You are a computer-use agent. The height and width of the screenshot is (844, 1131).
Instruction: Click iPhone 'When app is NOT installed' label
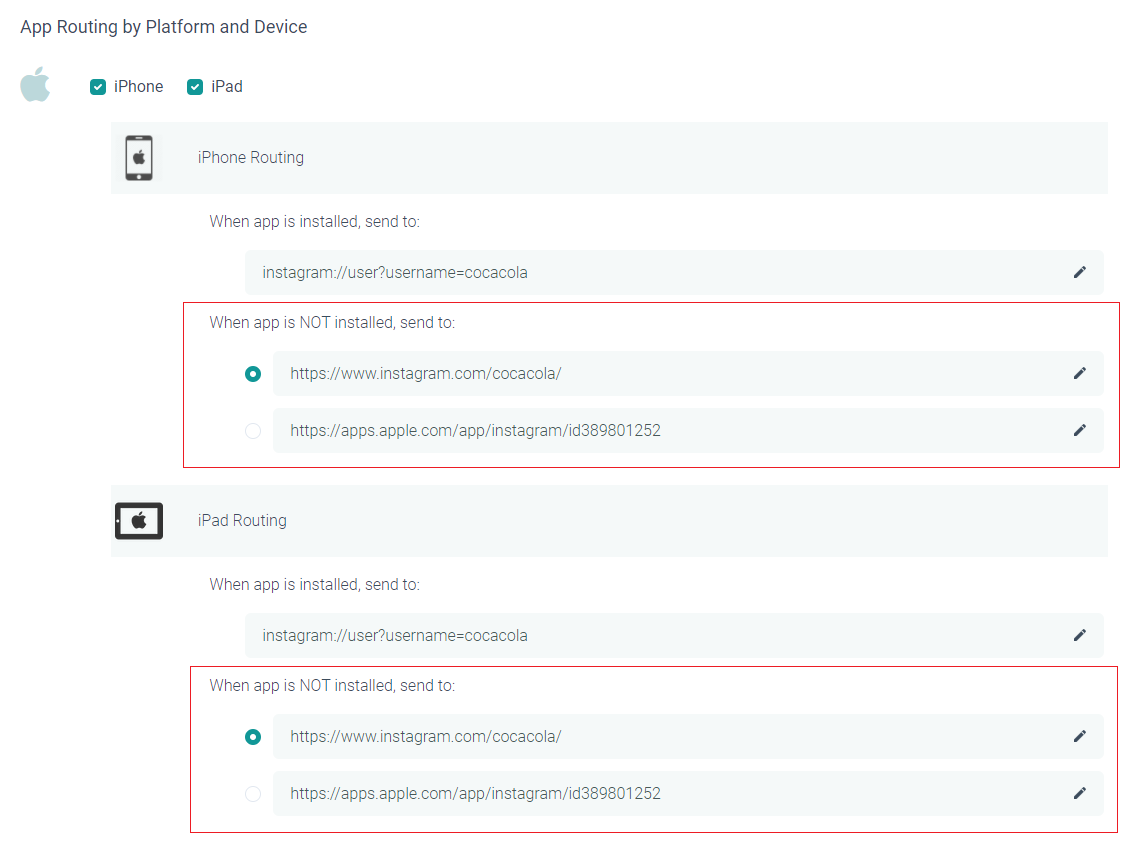[x=332, y=322]
